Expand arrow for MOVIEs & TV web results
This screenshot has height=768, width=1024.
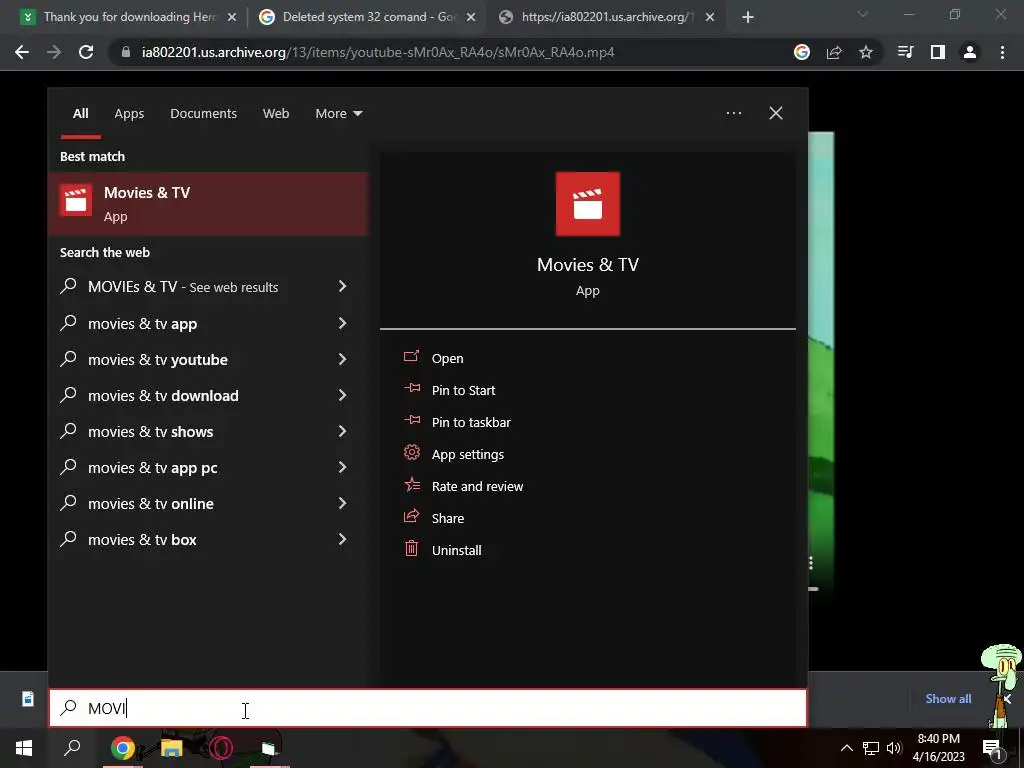pos(342,286)
